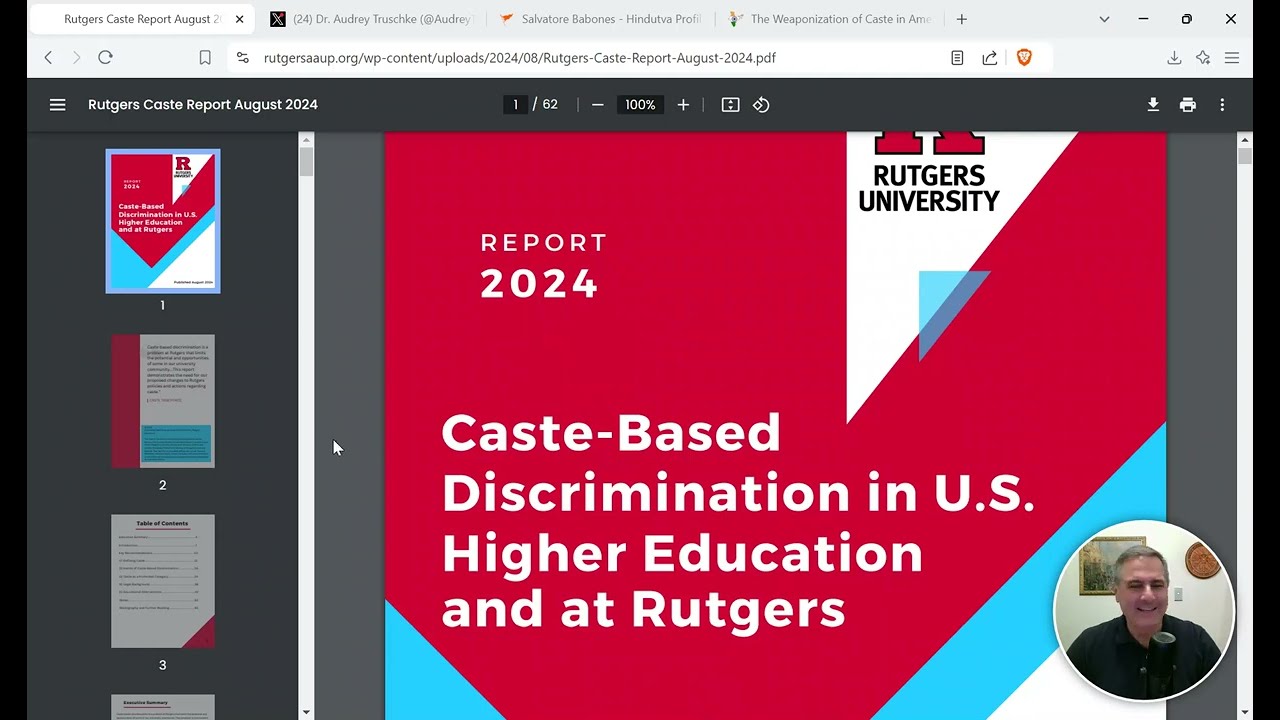
Task: Switch to The Weaponization of Caste tab
Action: (829, 19)
